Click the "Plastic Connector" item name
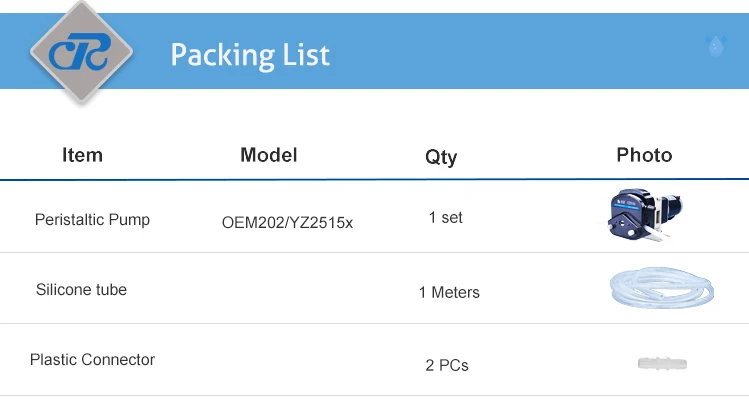 coord(92,360)
